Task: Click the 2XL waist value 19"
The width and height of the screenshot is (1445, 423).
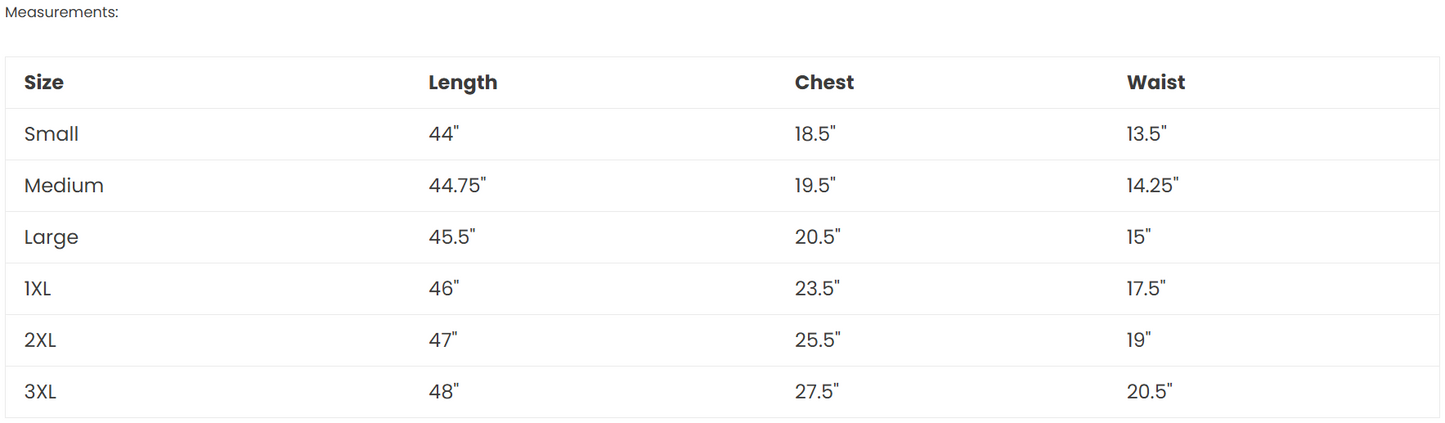Action: click(x=1139, y=341)
